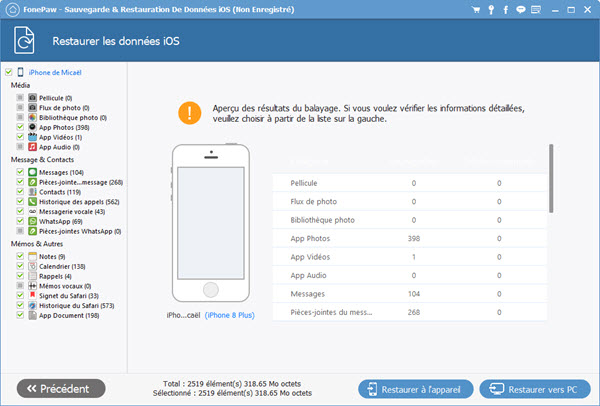600x406 pixels.
Task: Click the Notes icon in sidebar
Action: click(x=33, y=256)
